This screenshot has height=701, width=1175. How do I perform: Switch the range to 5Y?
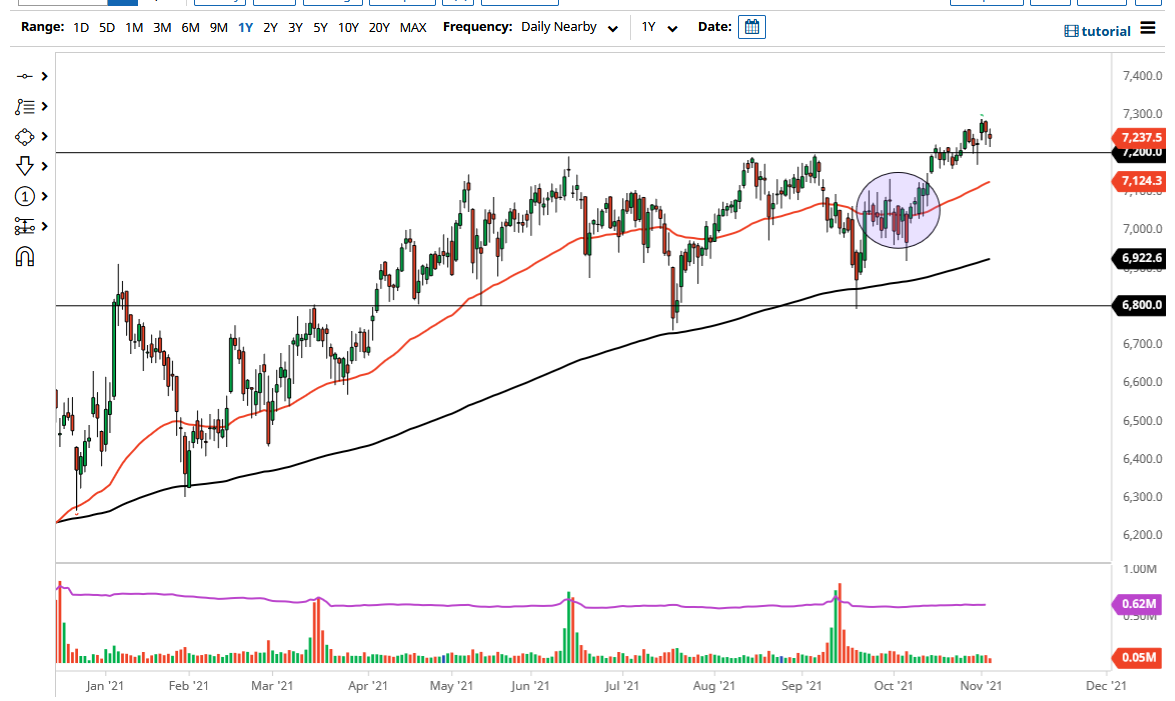[320, 28]
